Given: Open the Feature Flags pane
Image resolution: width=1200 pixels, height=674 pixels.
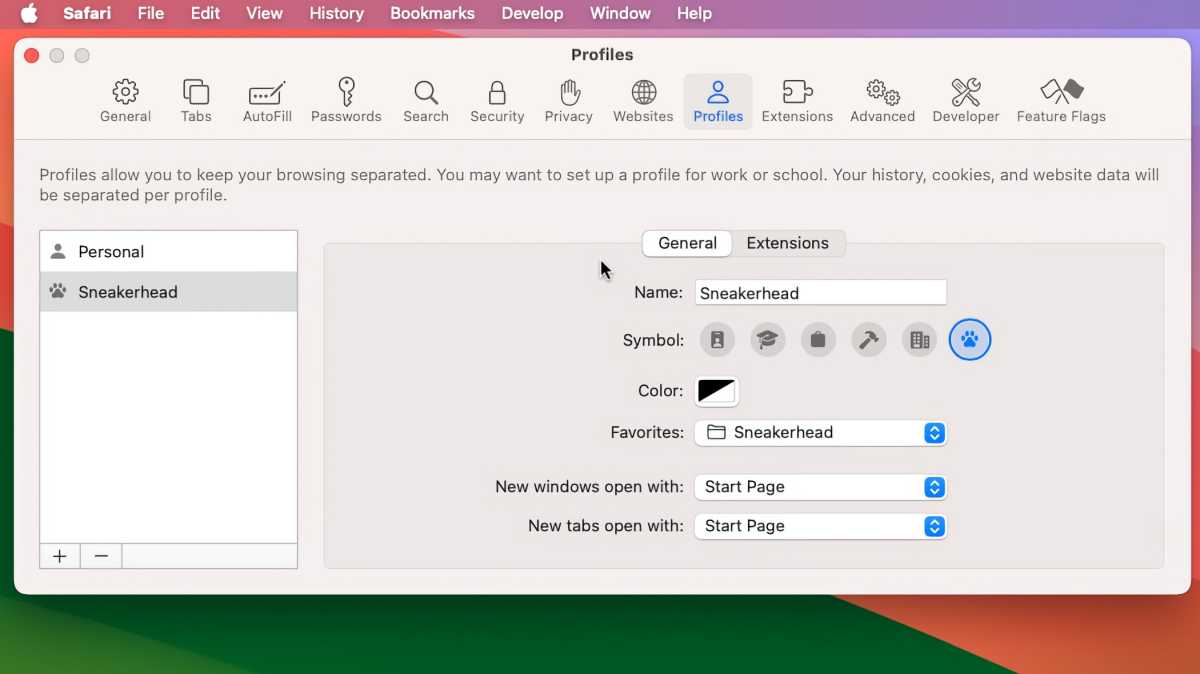Looking at the screenshot, I should [x=1061, y=101].
